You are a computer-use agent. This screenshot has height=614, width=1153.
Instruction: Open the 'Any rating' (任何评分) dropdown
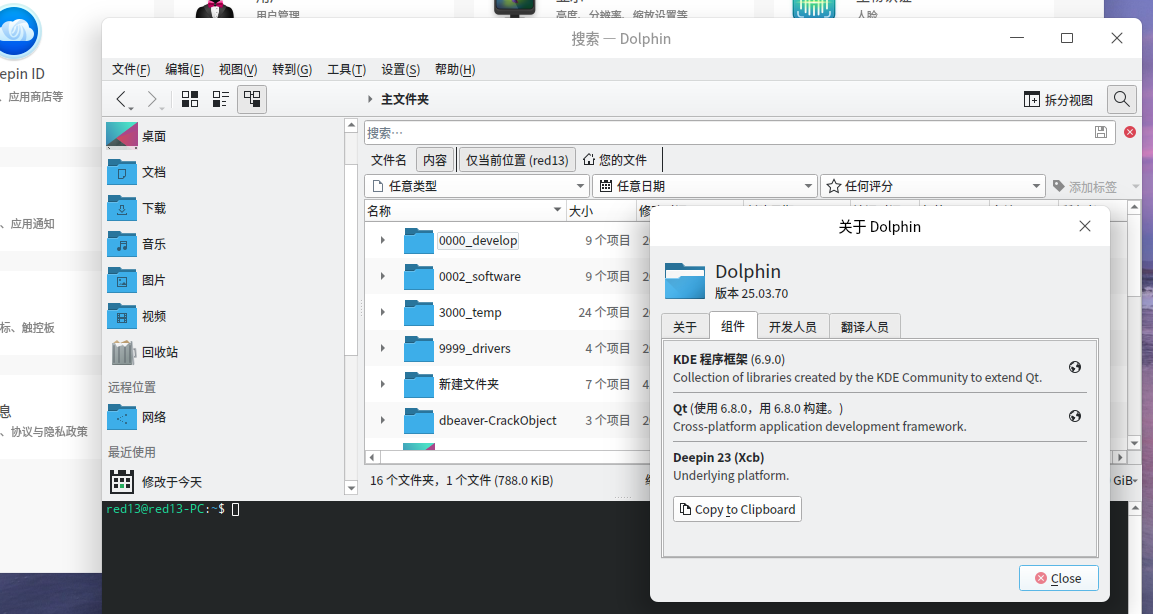(932, 186)
